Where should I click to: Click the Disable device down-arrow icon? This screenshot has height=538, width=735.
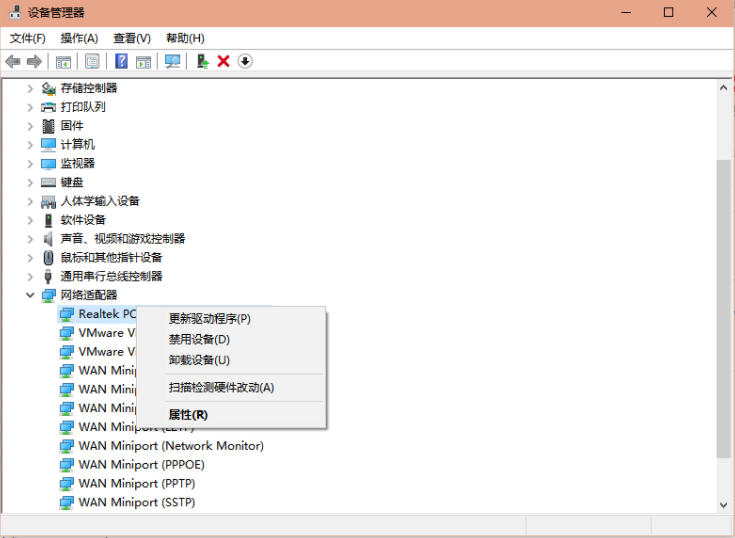245,61
